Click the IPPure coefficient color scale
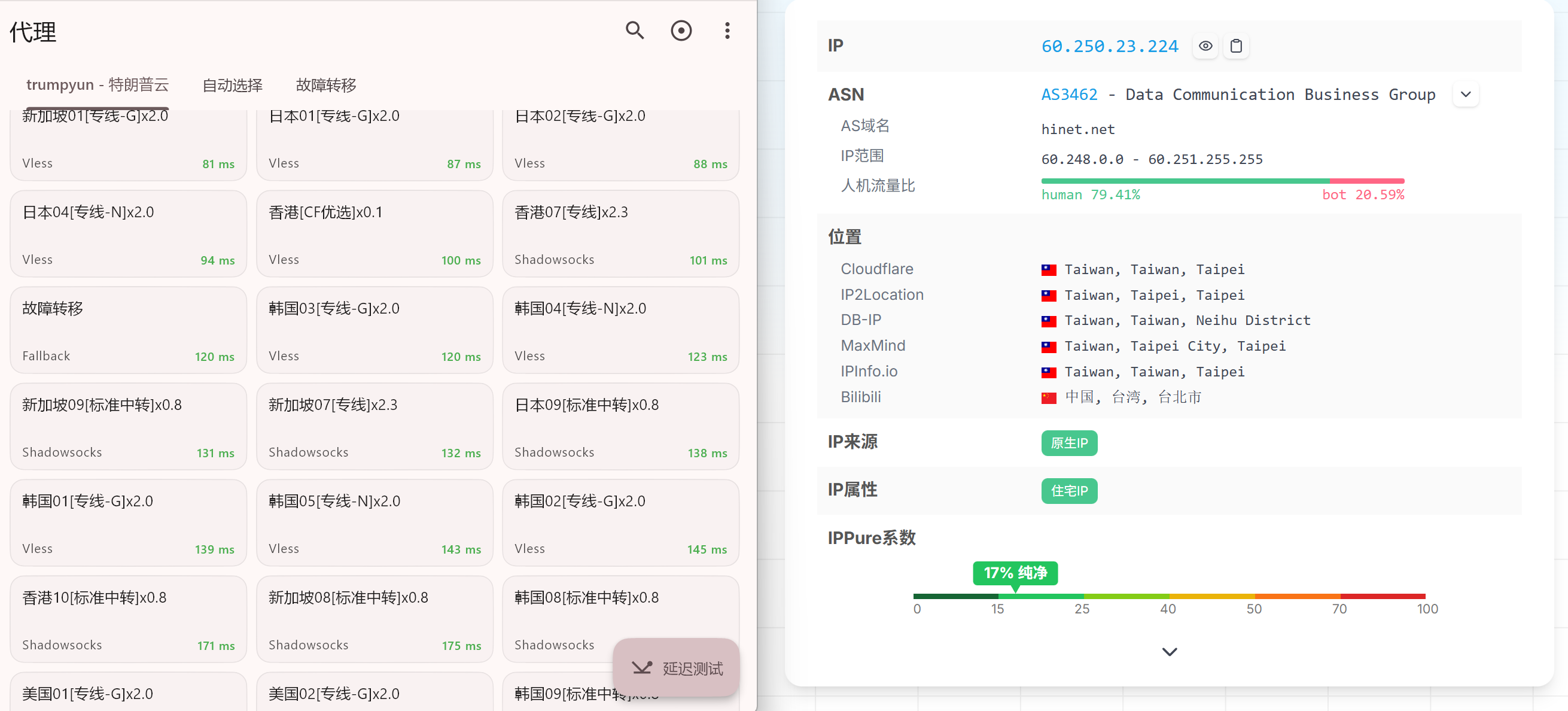Screen dimensions: 1568x711 coord(1169,596)
